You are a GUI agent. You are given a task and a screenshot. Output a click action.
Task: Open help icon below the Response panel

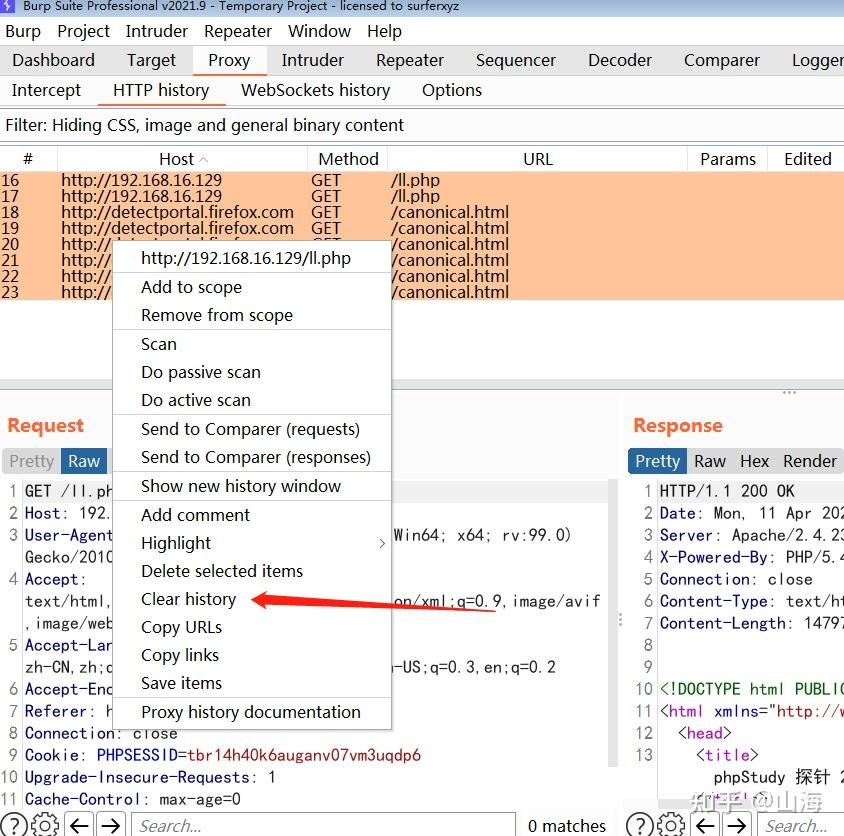[638, 825]
